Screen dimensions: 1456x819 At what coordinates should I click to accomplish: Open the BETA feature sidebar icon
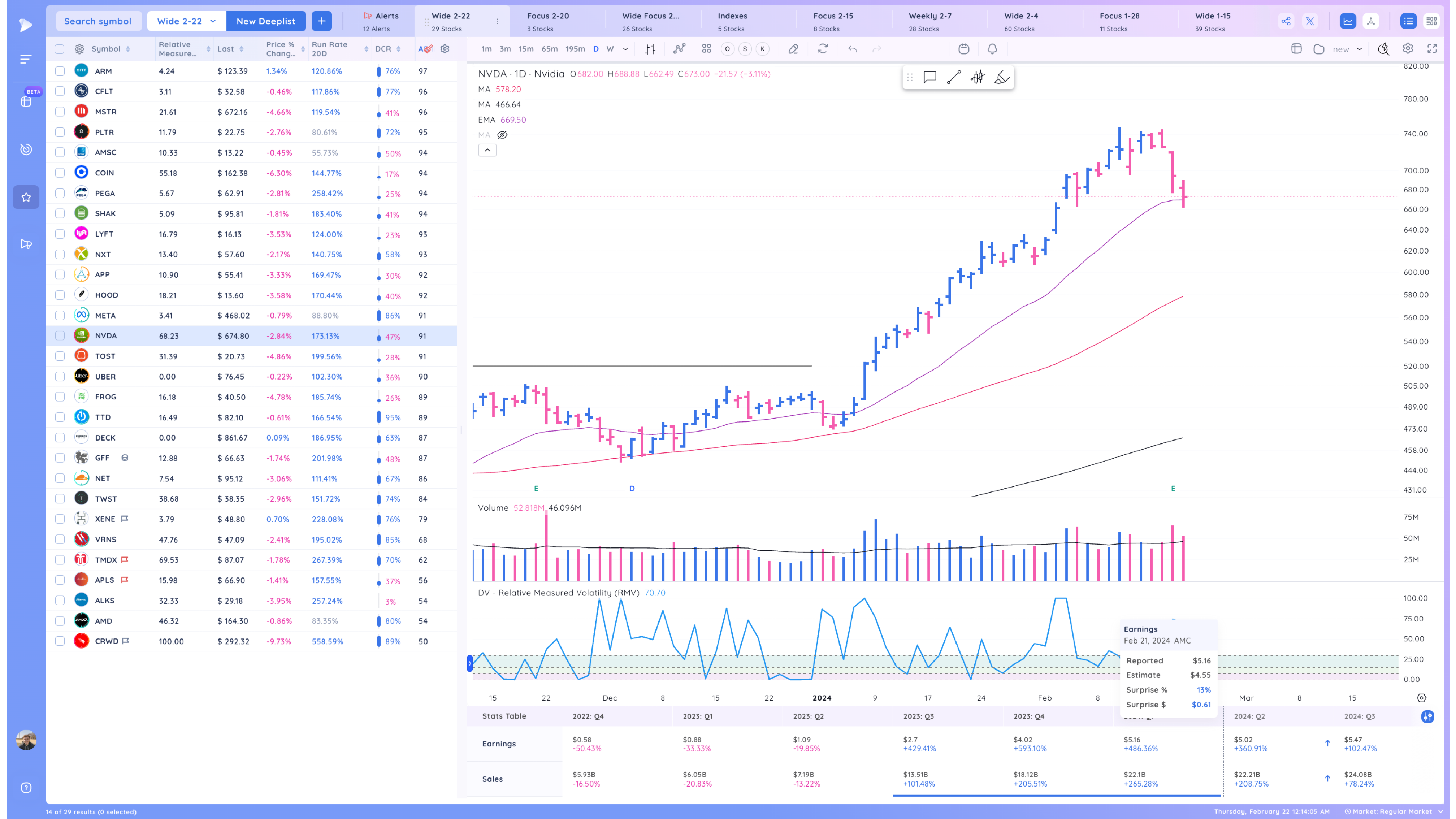click(x=26, y=101)
